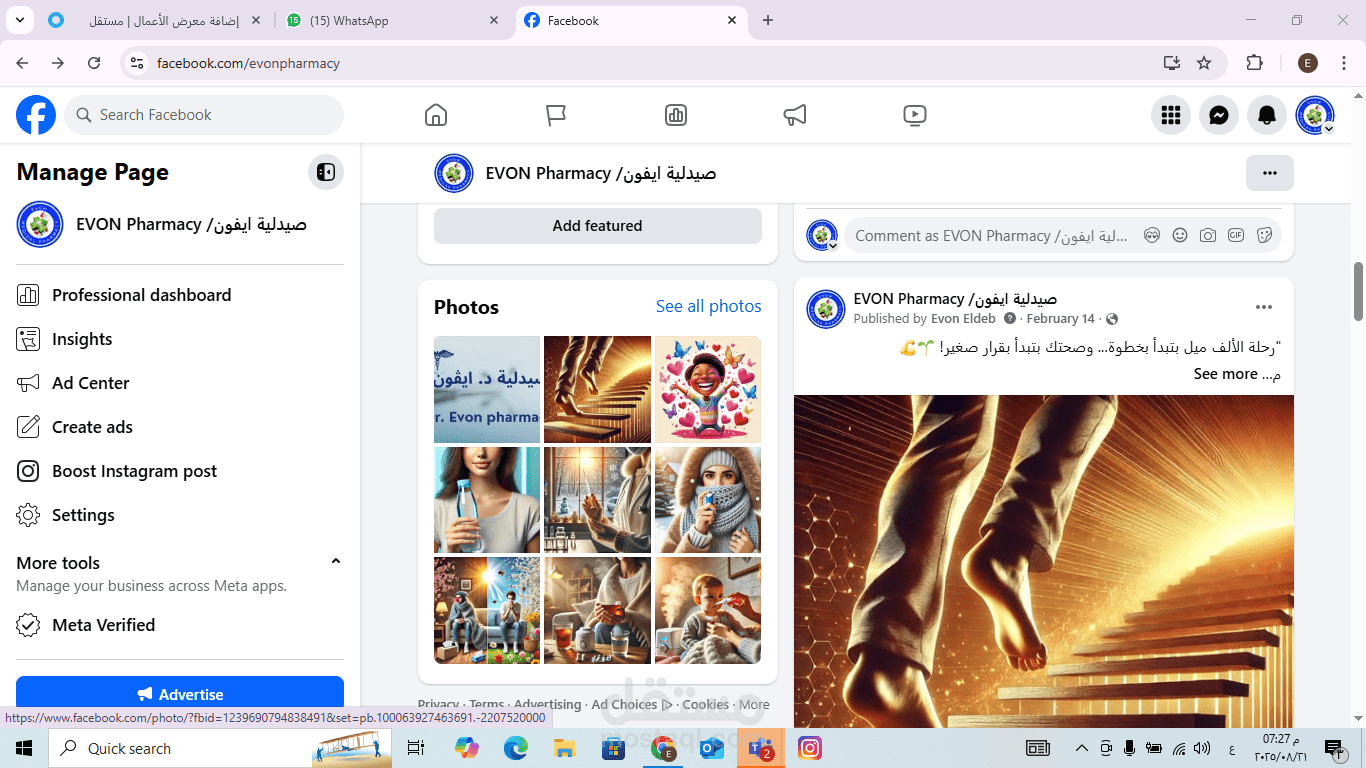Viewport: 1366px width, 768px height.
Task: Collapse the More tools section
Action: coord(336,562)
